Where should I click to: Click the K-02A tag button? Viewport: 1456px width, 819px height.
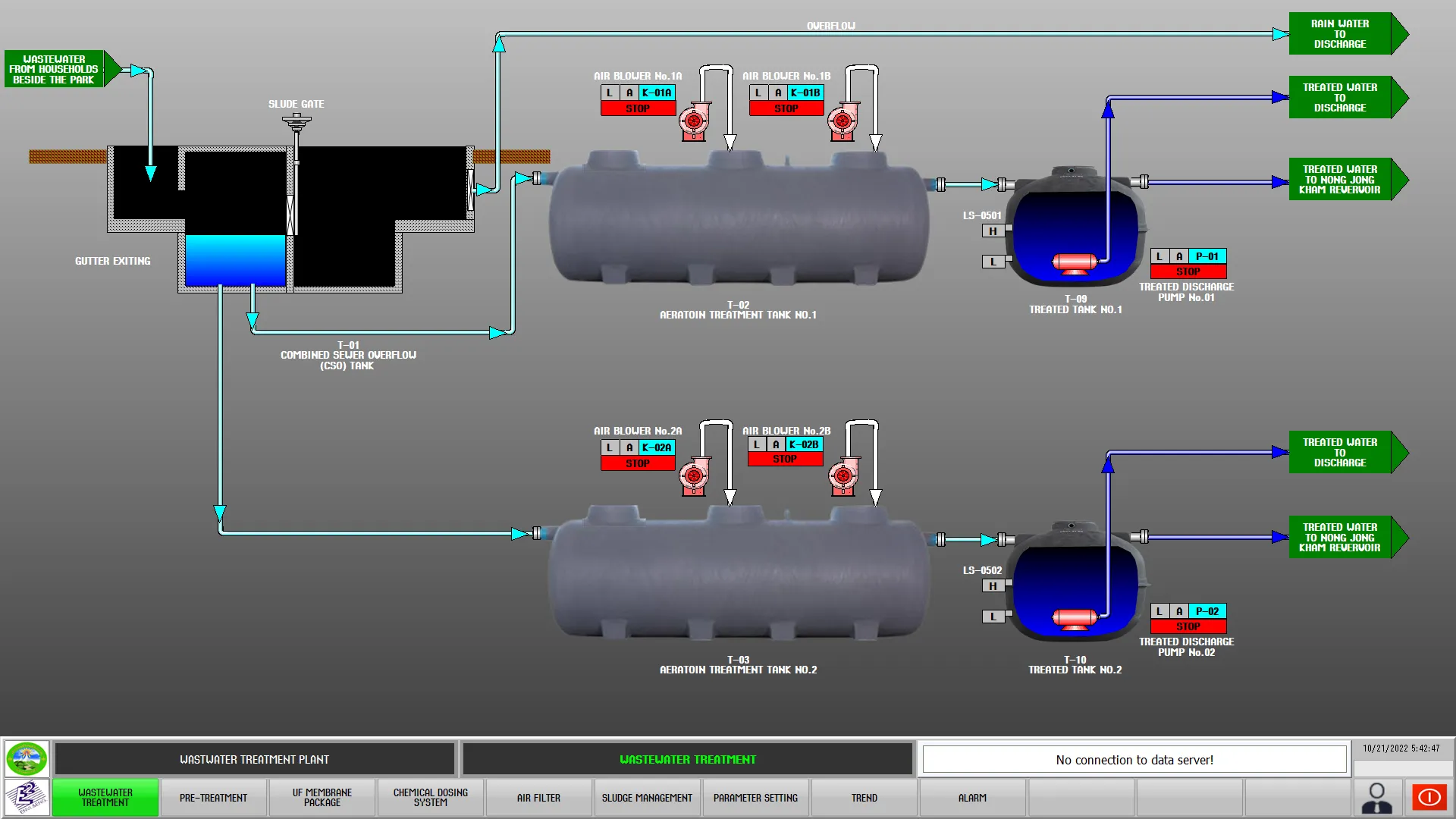(657, 447)
